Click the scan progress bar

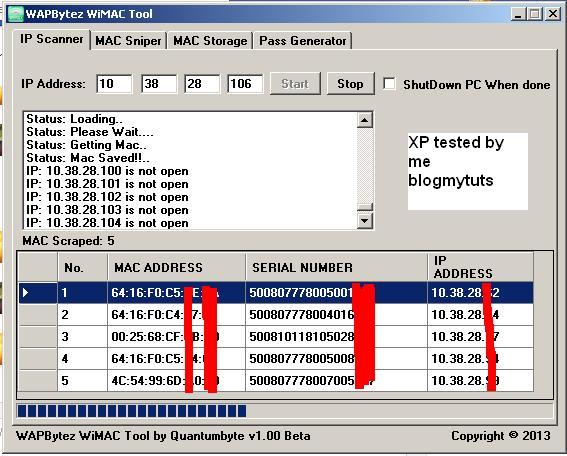285,411
